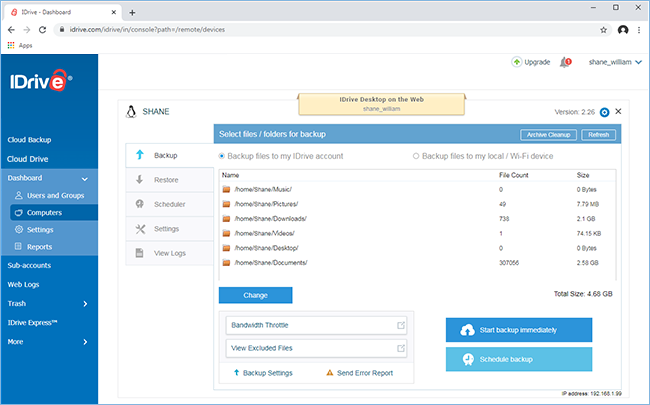Click the cloud icon on Start backup
Screen dimensions: 650x405
(x=467, y=330)
